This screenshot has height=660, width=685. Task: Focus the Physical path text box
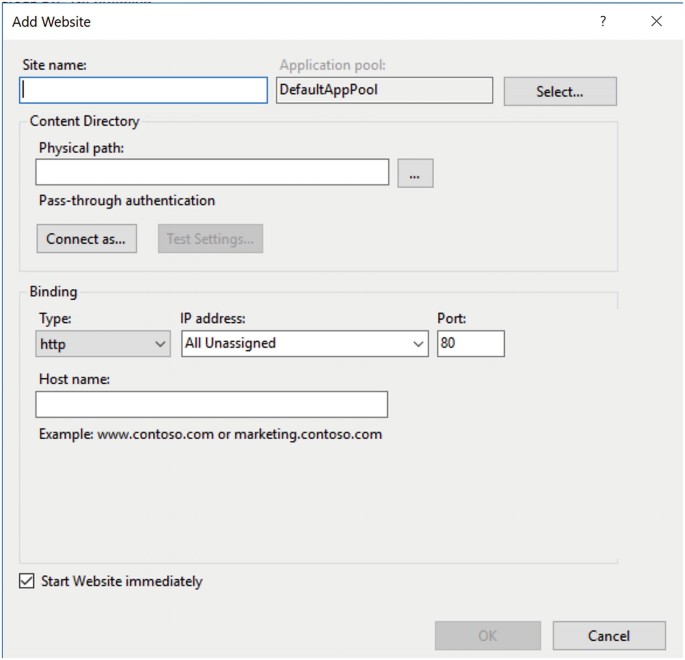click(212, 173)
